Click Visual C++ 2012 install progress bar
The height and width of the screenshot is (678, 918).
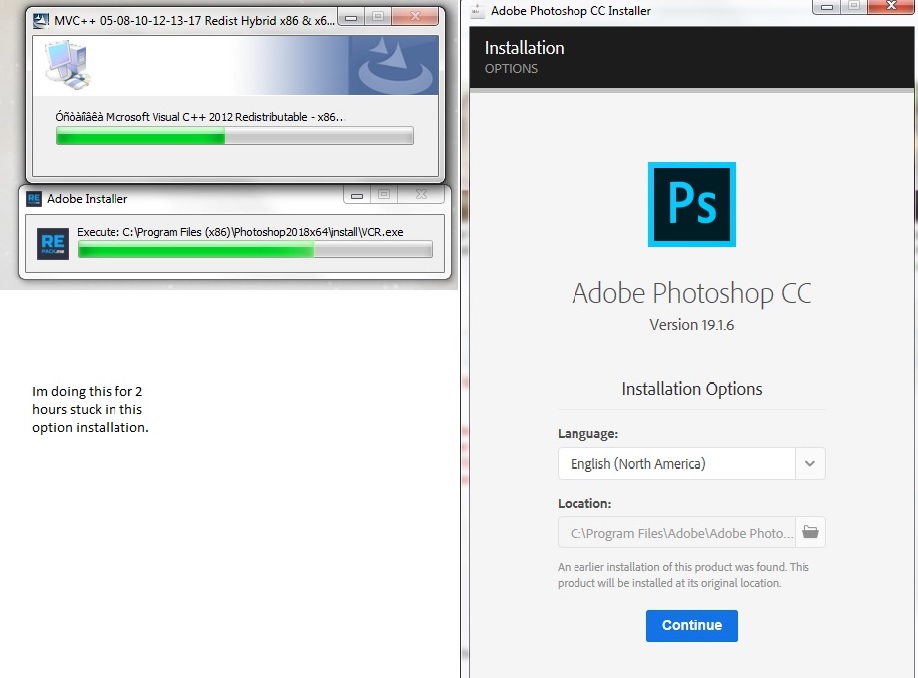[235, 136]
